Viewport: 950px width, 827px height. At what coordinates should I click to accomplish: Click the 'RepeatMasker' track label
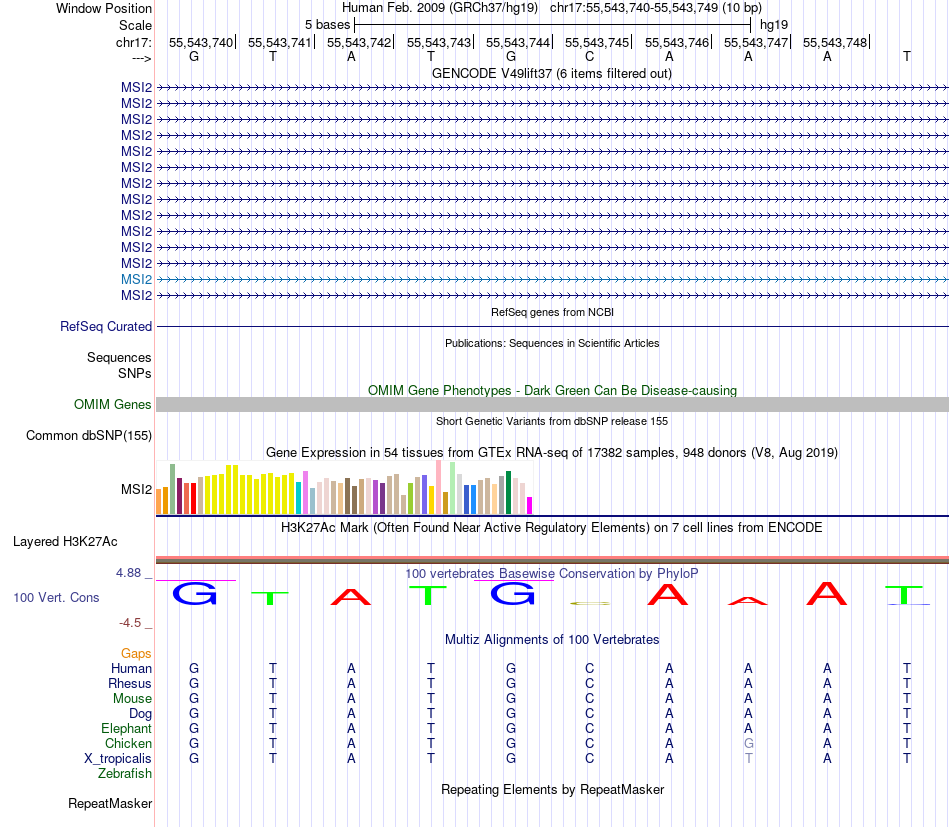110,803
